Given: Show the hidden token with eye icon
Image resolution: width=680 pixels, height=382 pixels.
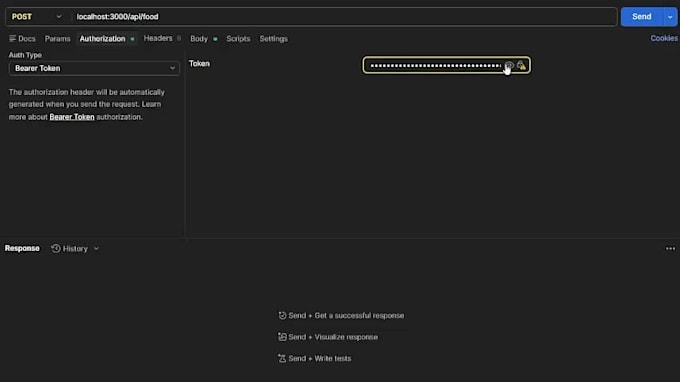Looking at the screenshot, I should (x=509, y=65).
